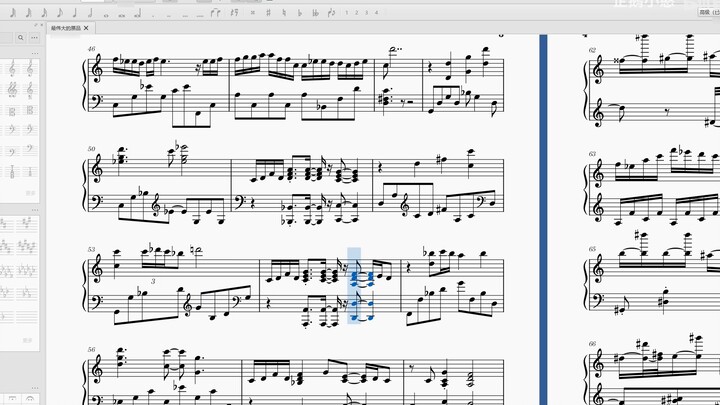Switch to voice 2

[356, 13]
